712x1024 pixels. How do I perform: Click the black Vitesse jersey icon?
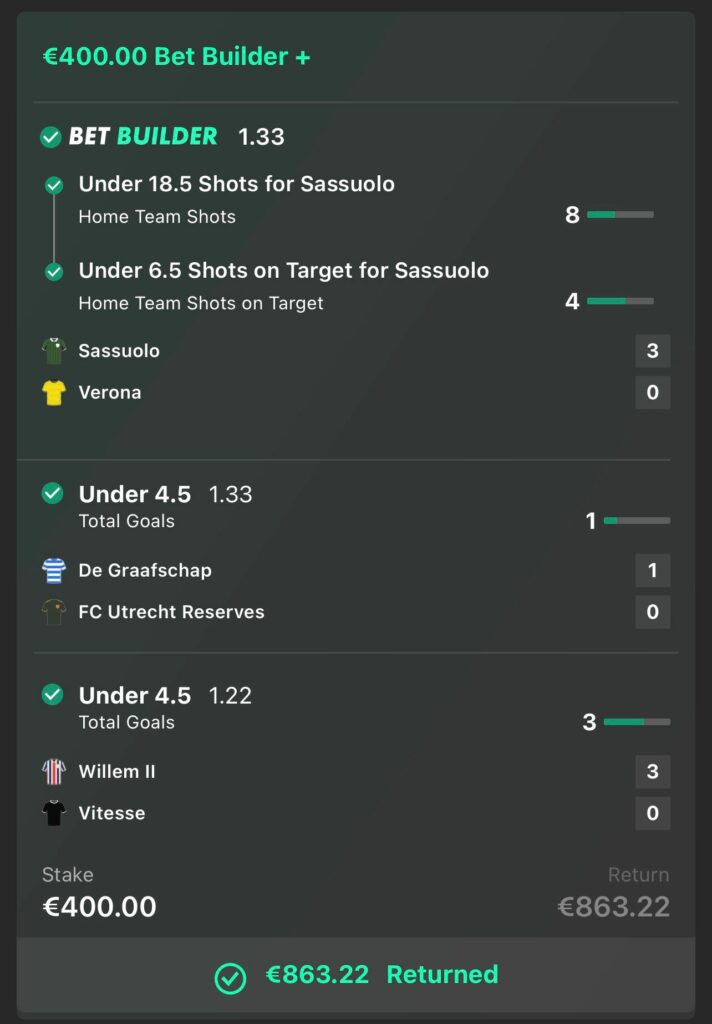tap(54, 813)
